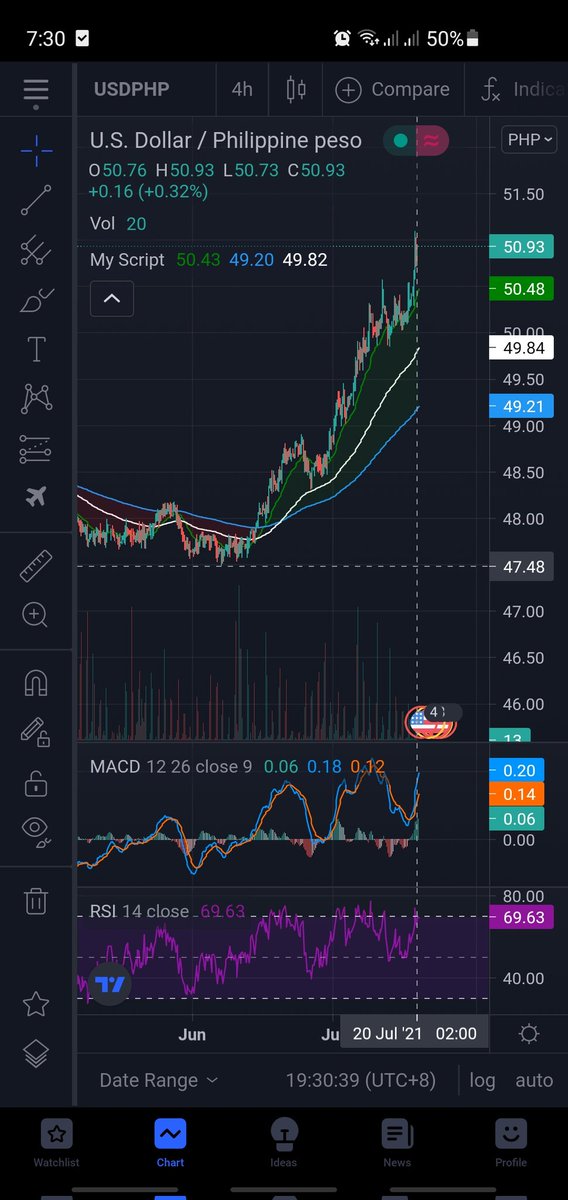This screenshot has height=1200, width=568.
Task: Select the prediction and measurement tool
Action: [x=36, y=449]
